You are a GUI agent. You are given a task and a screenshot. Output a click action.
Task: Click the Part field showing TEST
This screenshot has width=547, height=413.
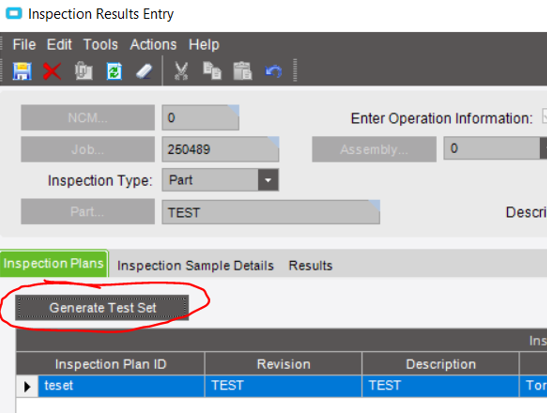271,212
